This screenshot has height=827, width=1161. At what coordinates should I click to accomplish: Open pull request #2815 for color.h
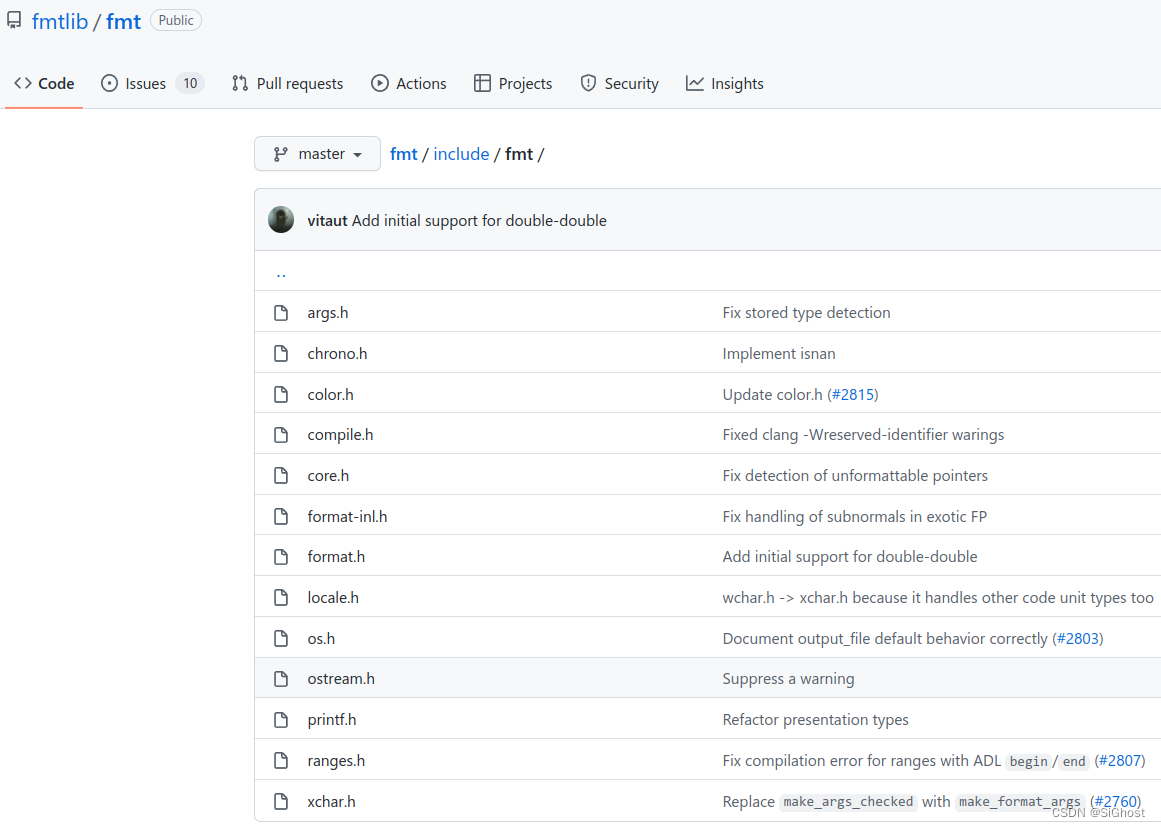(852, 394)
